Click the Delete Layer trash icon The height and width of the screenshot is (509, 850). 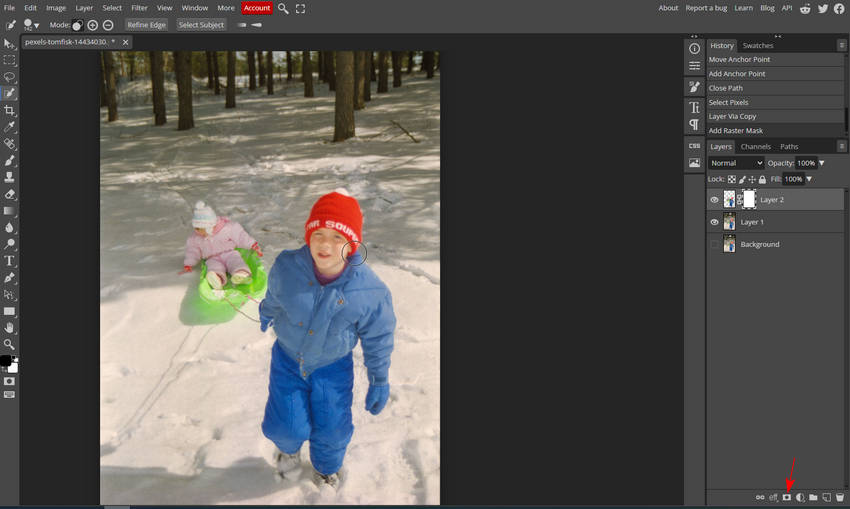[840, 497]
